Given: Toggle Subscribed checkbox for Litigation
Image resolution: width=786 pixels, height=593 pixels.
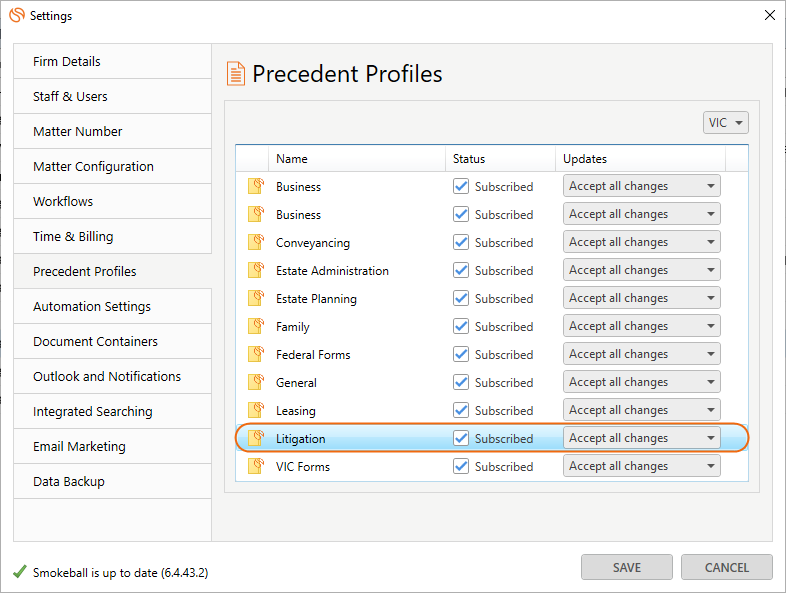Looking at the screenshot, I should click(x=461, y=439).
